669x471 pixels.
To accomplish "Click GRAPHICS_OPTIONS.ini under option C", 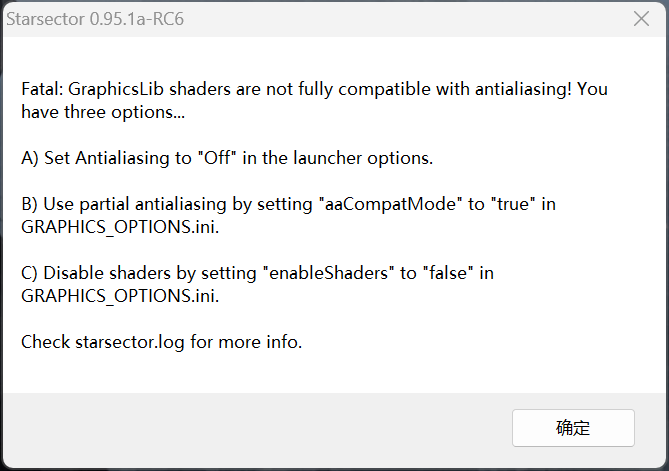I will 119,296.
